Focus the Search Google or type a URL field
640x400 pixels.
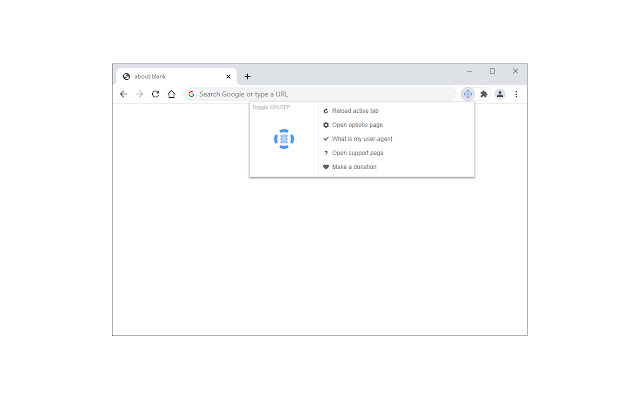(320, 94)
